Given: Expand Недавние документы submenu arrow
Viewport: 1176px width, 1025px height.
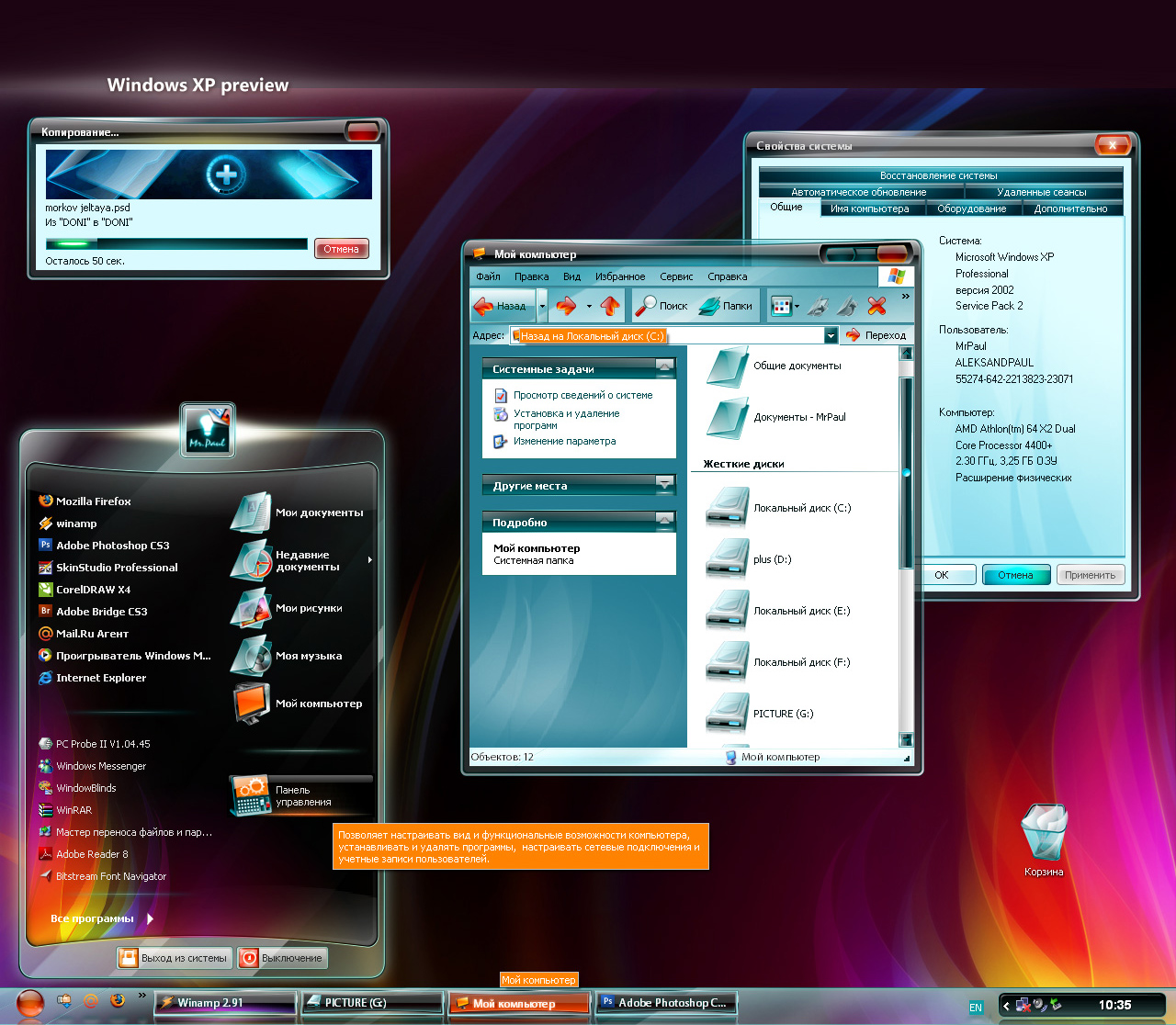Looking at the screenshot, I should 370,559.
